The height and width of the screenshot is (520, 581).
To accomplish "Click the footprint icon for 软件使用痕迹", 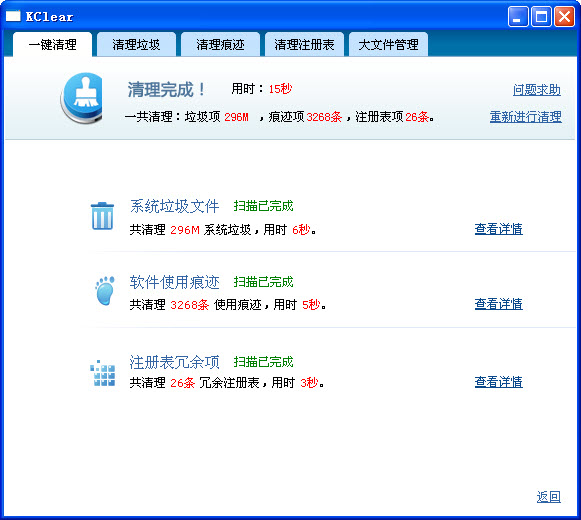I will coord(105,291).
